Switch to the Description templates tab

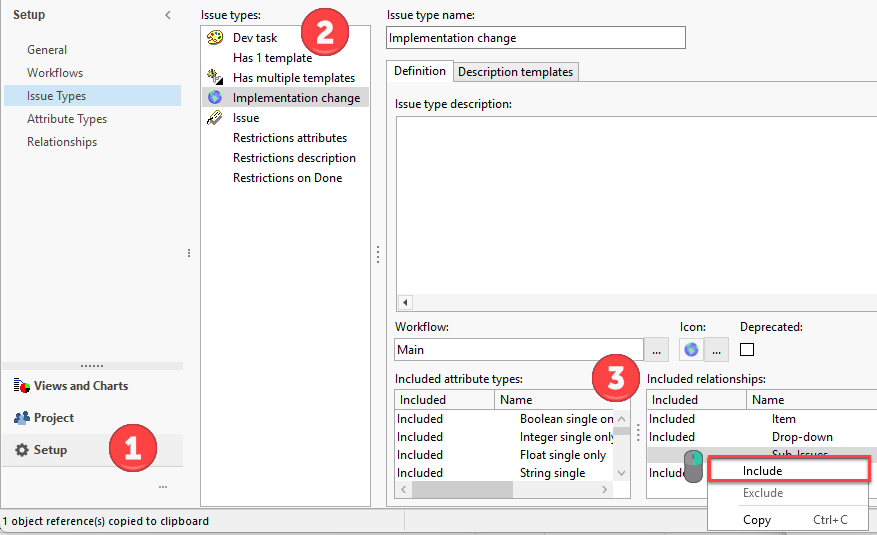515,72
